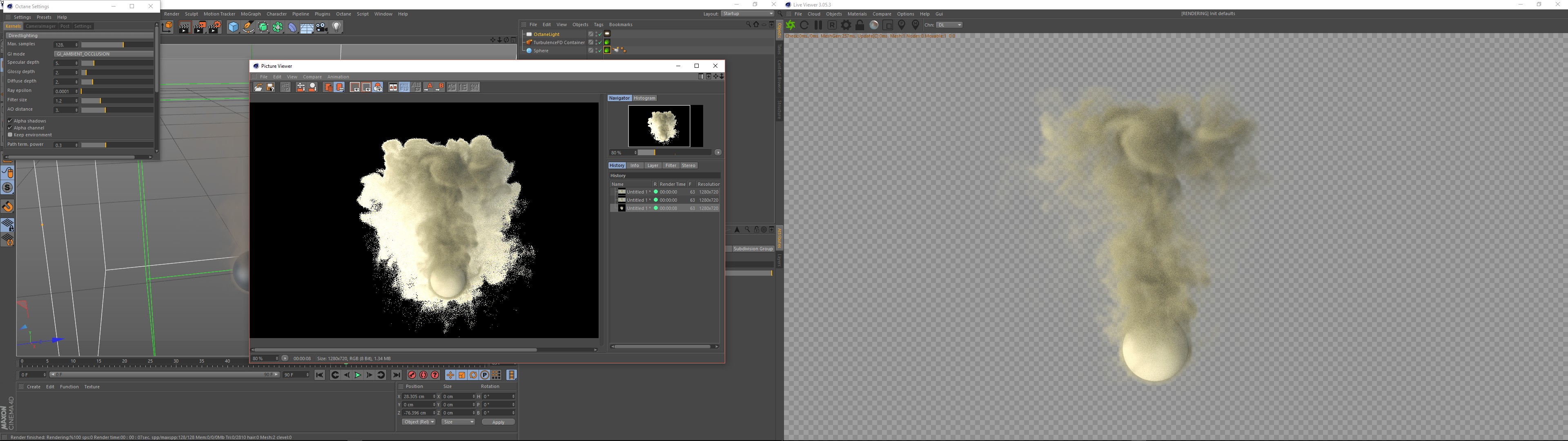Toggle Alpha shadows checkbox
The width and height of the screenshot is (1568, 441).
[10, 121]
